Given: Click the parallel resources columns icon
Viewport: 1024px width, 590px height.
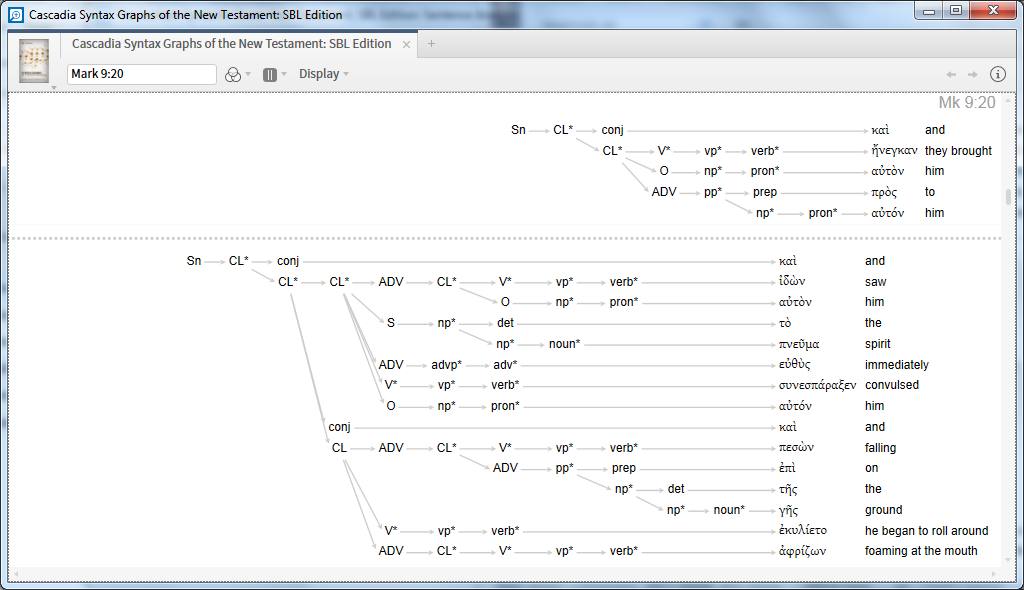Looking at the screenshot, I should point(269,74).
